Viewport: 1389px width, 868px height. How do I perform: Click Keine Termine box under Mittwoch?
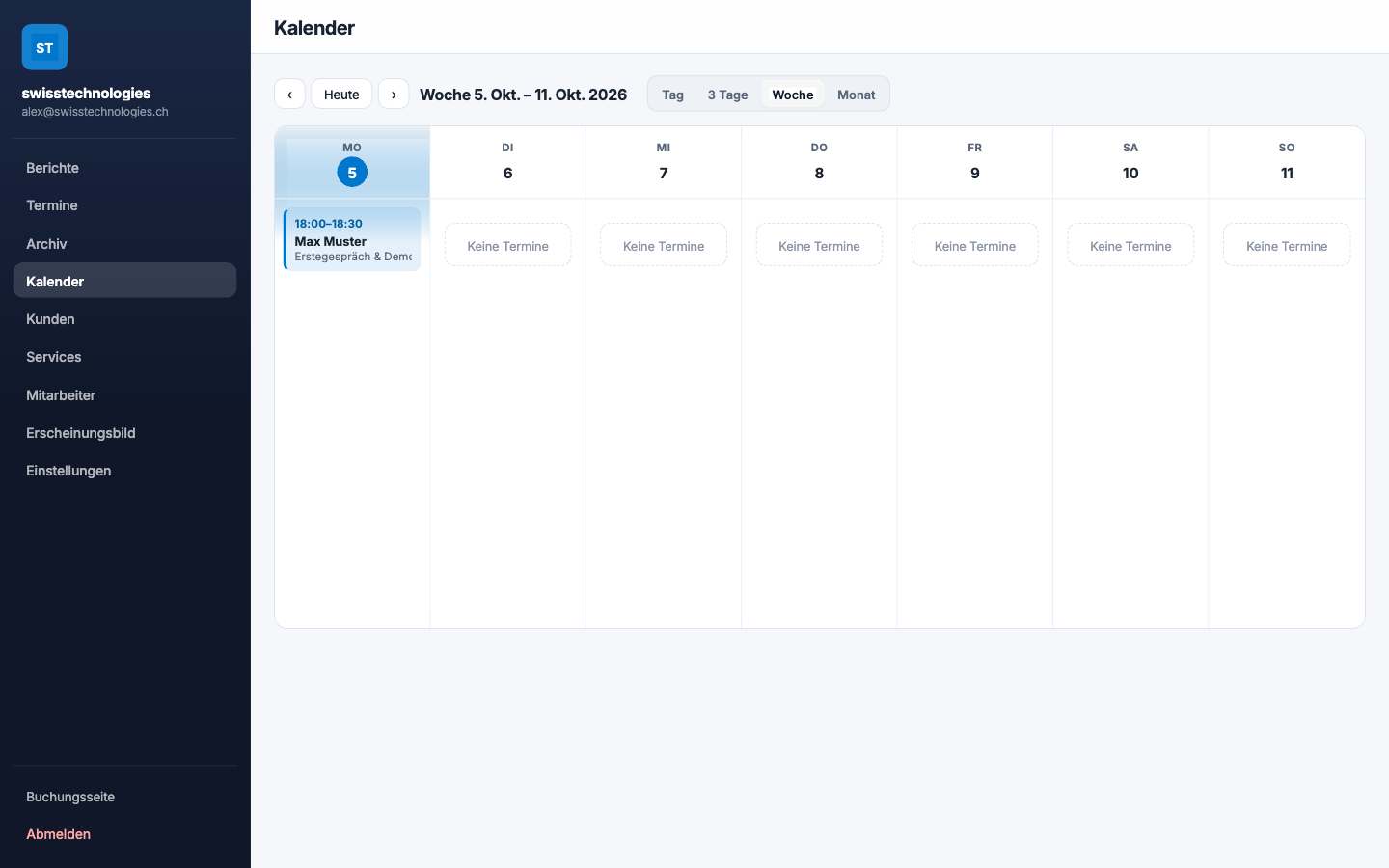pyautogui.click(x=664, y=245)
